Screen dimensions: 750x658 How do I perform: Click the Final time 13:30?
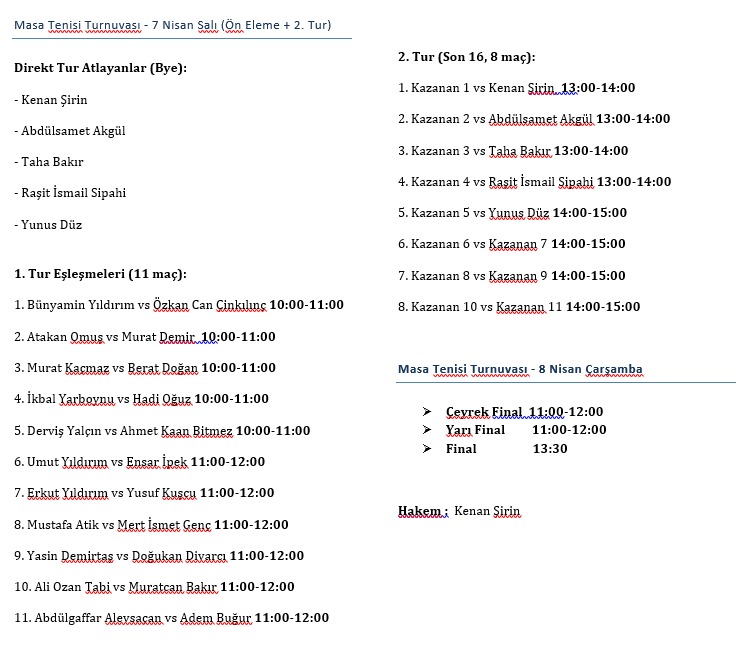click(x=550, y=449)
